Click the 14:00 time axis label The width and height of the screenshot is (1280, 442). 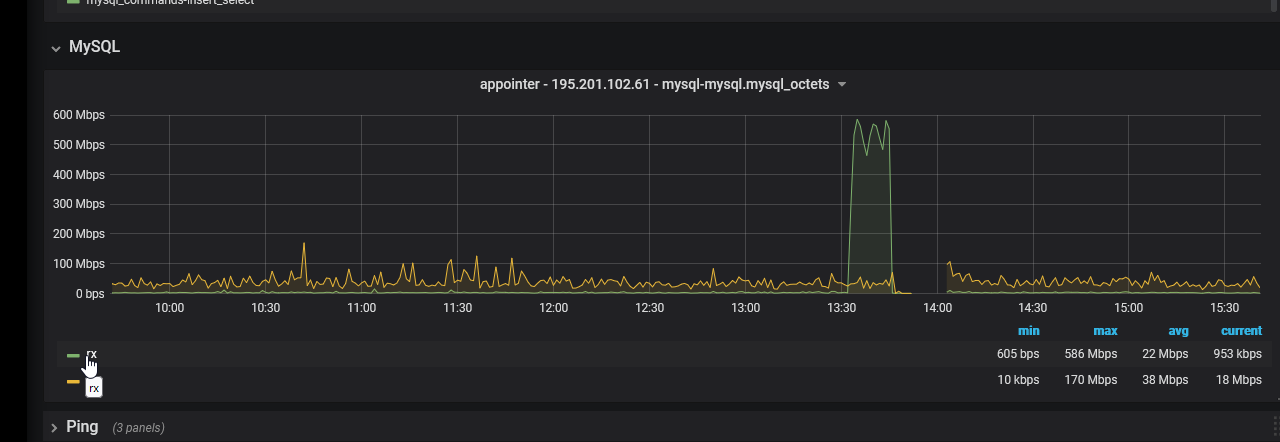[x=937, y=308]
